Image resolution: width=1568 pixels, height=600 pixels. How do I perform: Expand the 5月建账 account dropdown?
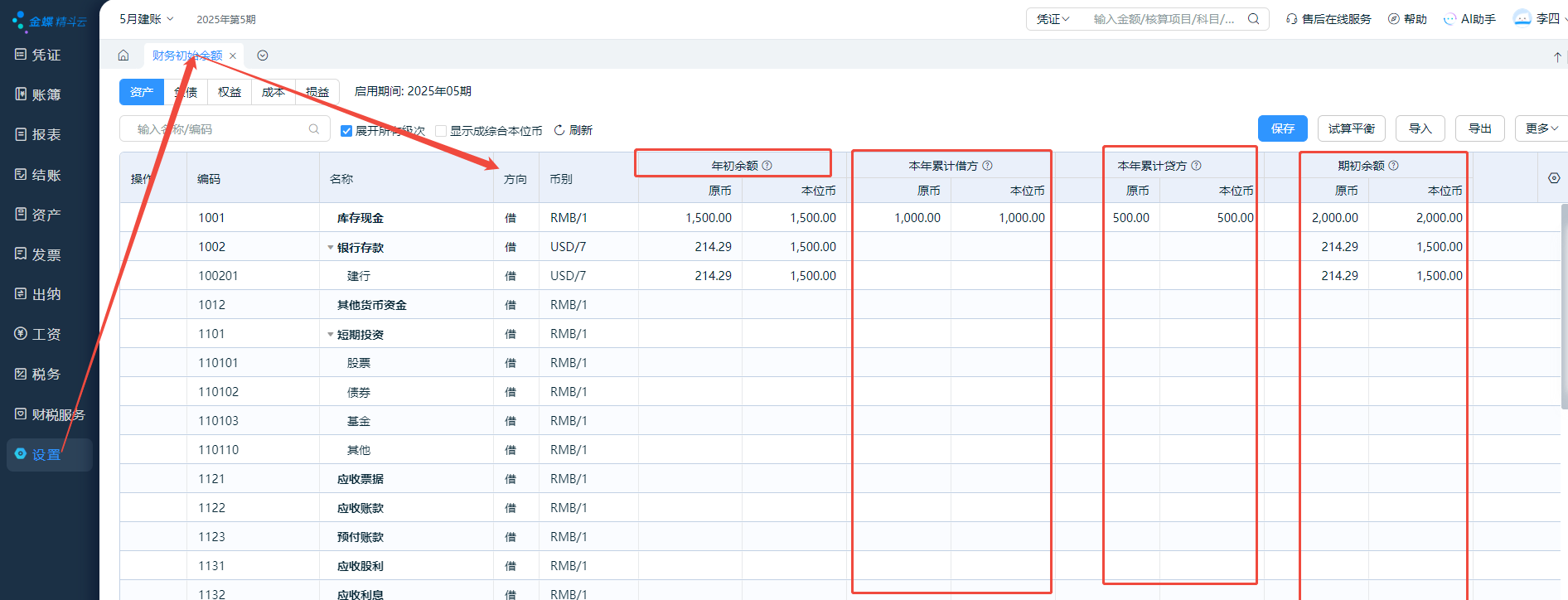click(x=146, y=19)
